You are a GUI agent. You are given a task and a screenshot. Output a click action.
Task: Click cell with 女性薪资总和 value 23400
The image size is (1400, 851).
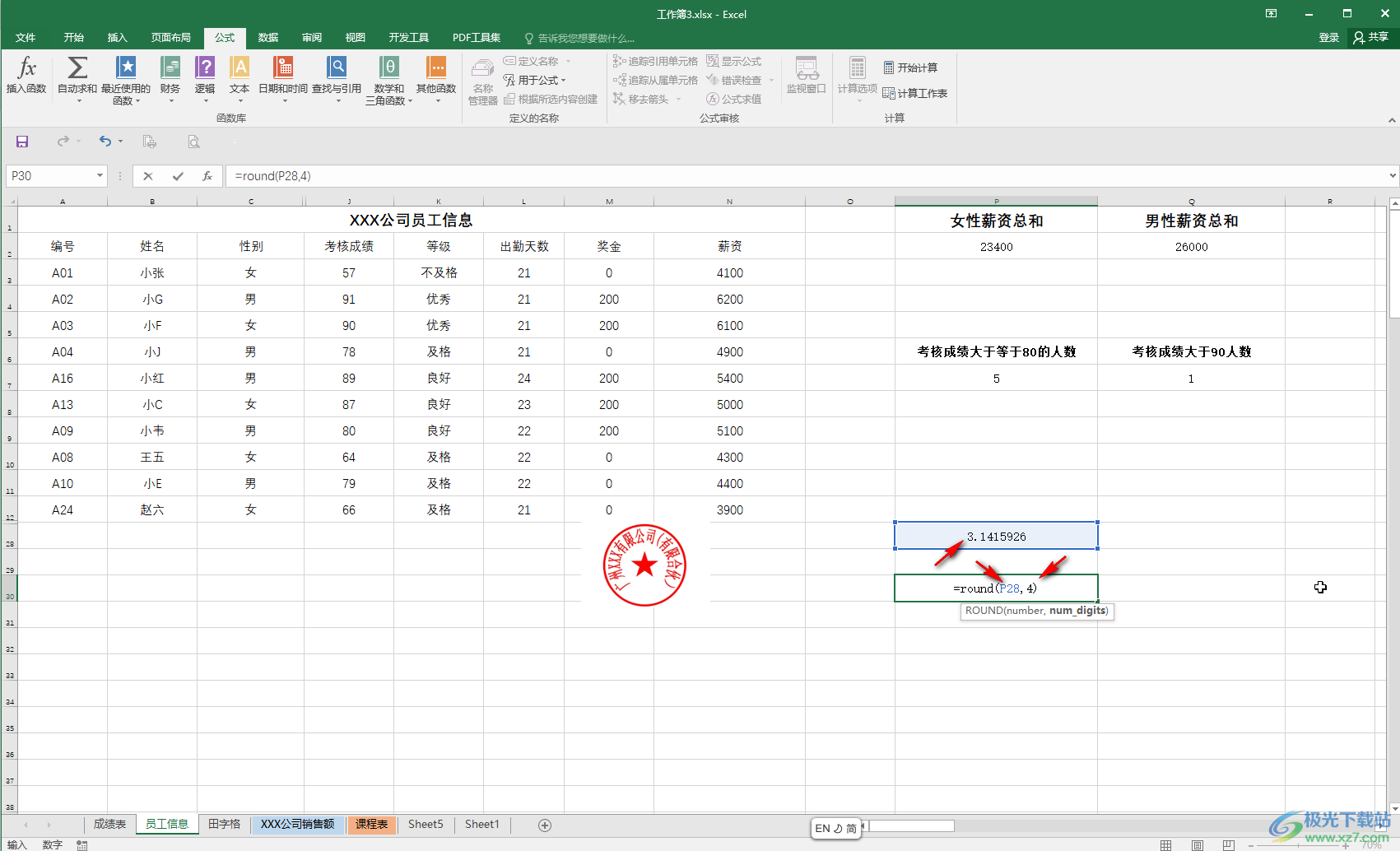click(996, 246)
